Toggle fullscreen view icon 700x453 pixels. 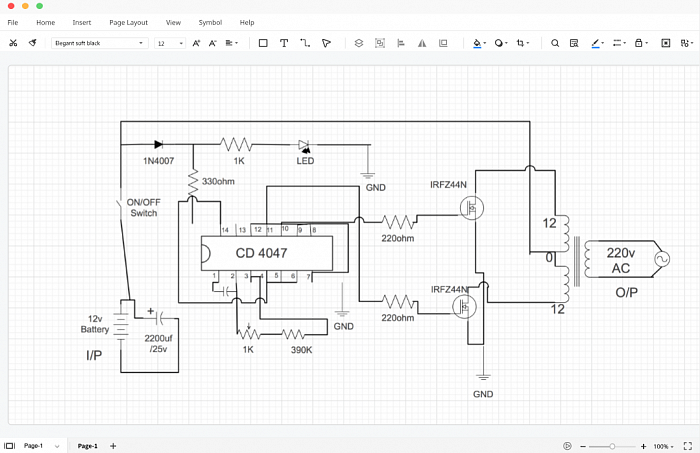point(688,445)
